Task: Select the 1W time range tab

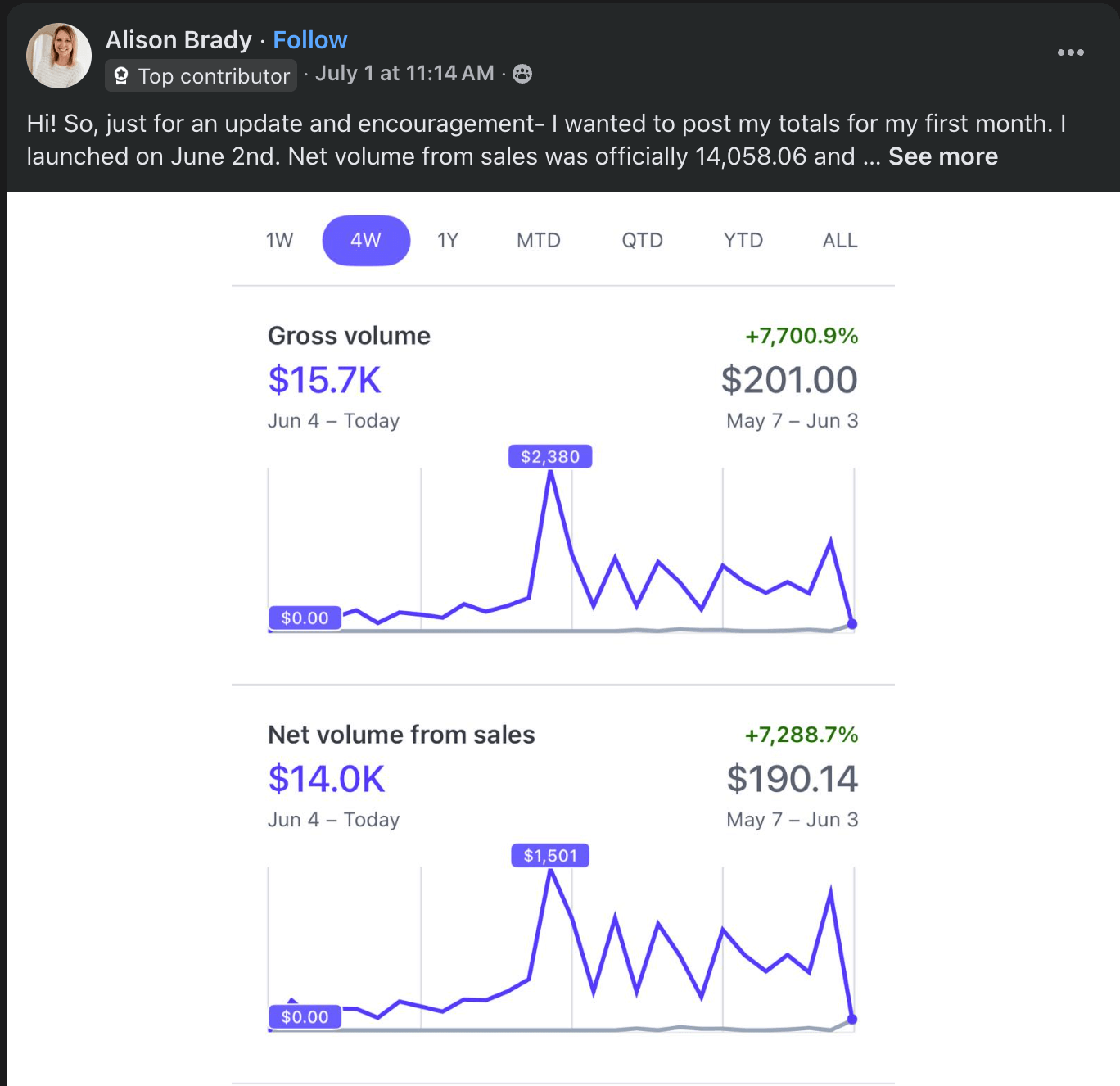Action: [x=279, y=240]
